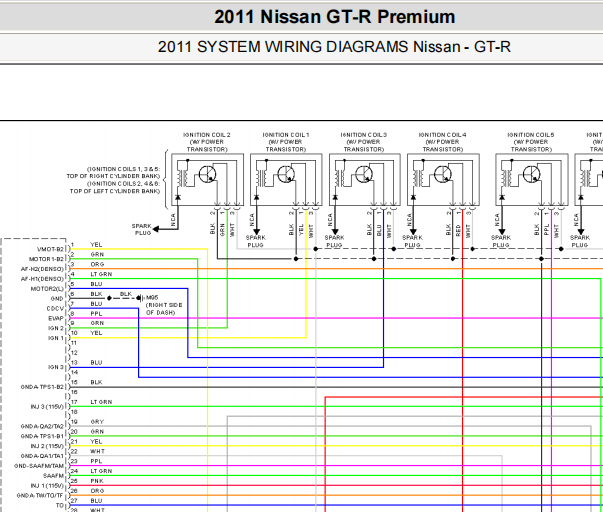Click the transistor symbol inside Ignition Coil 1
603x512 pixels.
coord(286,175)
